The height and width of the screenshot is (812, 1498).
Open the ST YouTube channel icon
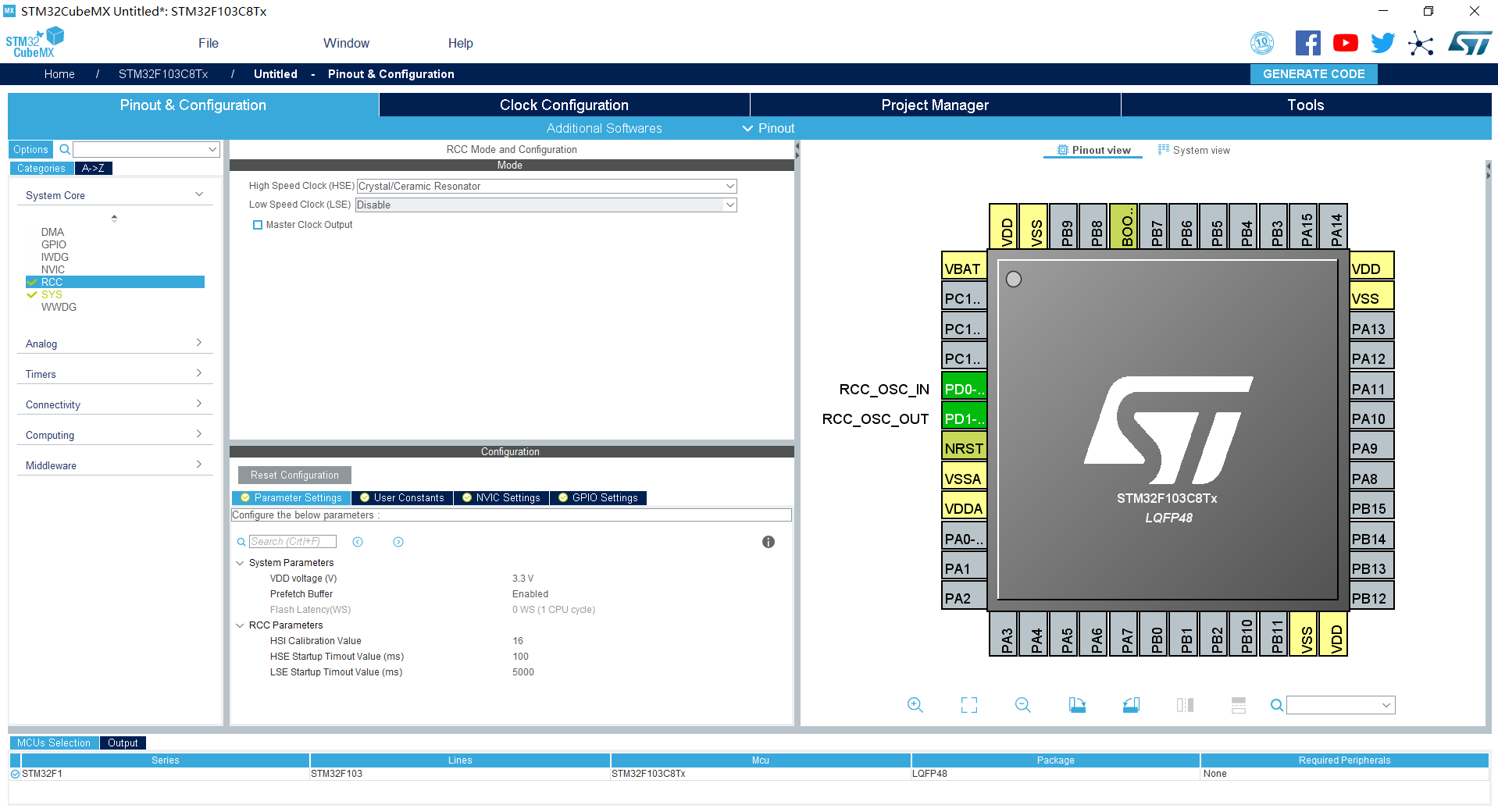pyautogui.click(x=1346, y=43)
